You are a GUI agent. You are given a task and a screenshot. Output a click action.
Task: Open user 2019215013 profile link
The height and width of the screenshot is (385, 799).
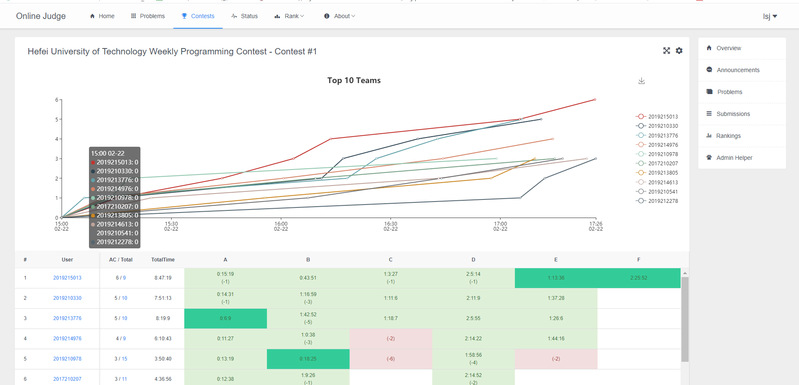click(x=67, y=278)
